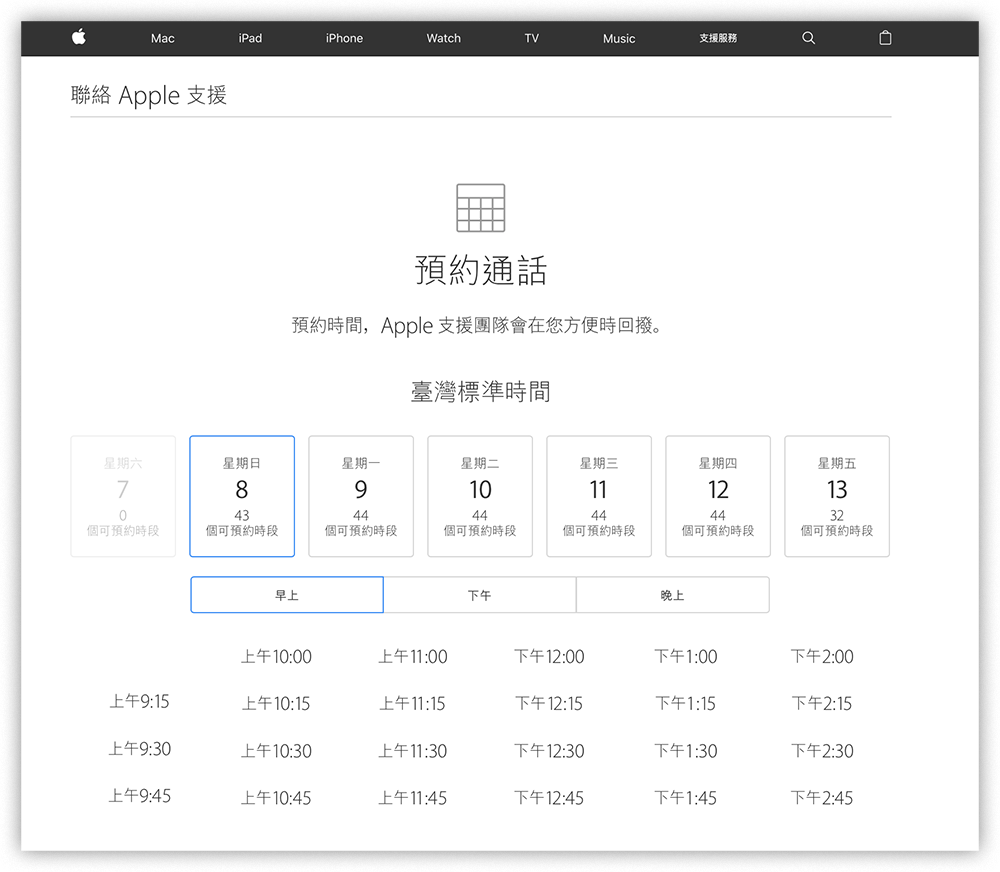Image resolution: width=1000 pixels, height=872 pixels.
Task: Switch to the 早上 tab
Action: pos(287,595)
